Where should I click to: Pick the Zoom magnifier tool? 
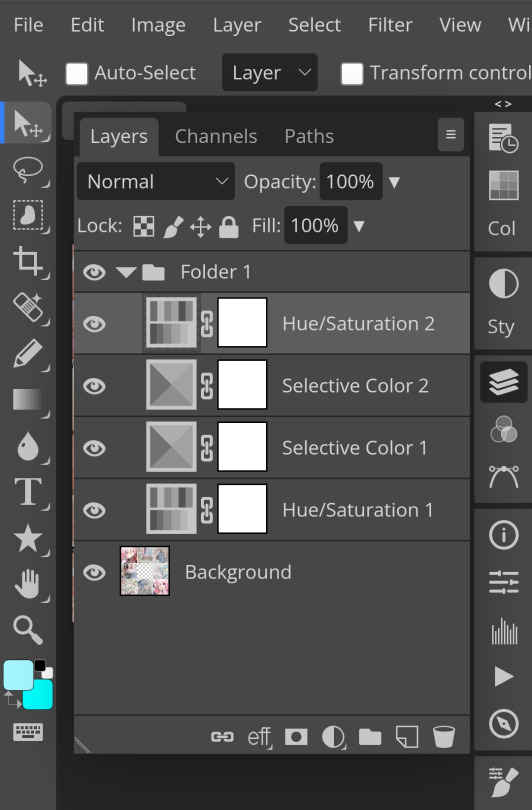[28, 630]
